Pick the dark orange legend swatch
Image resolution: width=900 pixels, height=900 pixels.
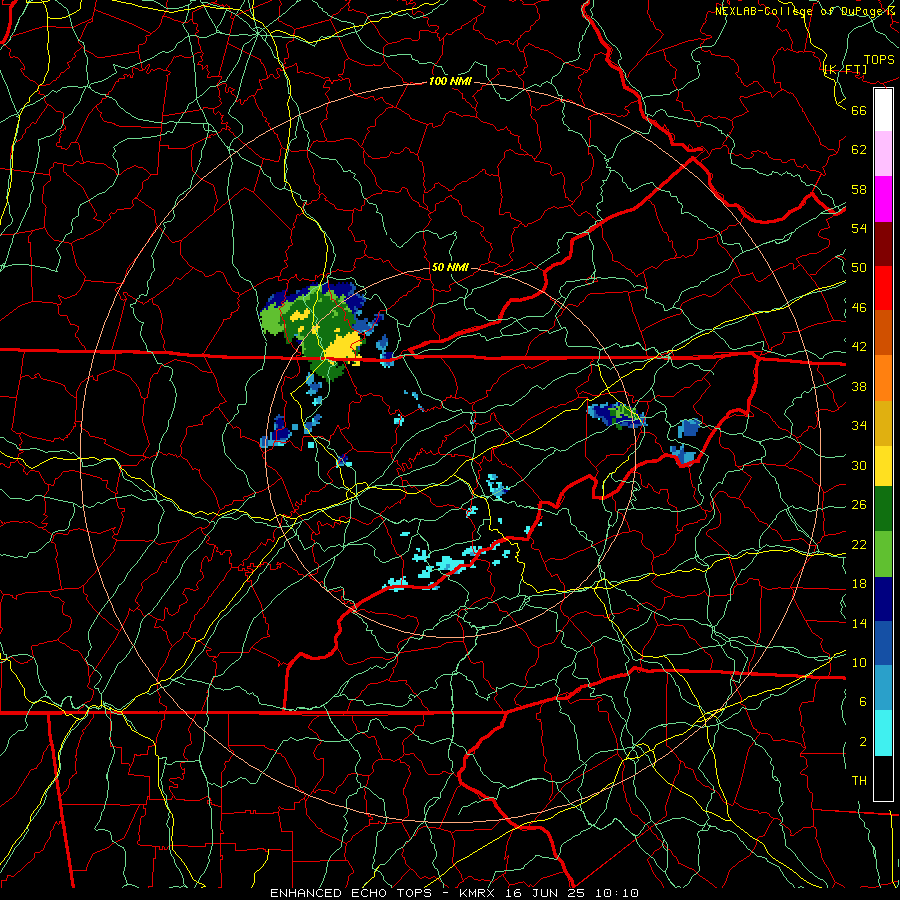[883, 333]
